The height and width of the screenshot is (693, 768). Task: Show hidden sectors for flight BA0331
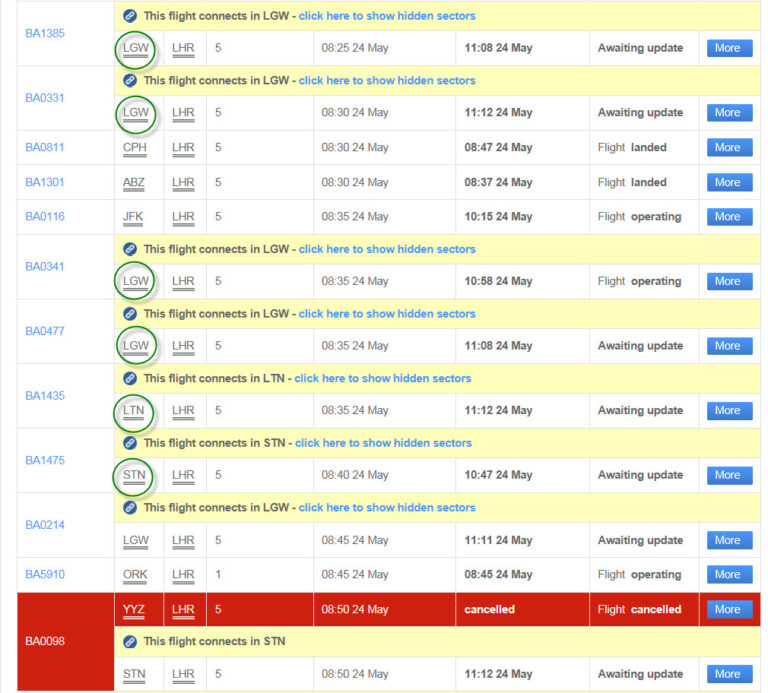pos(387,81)
